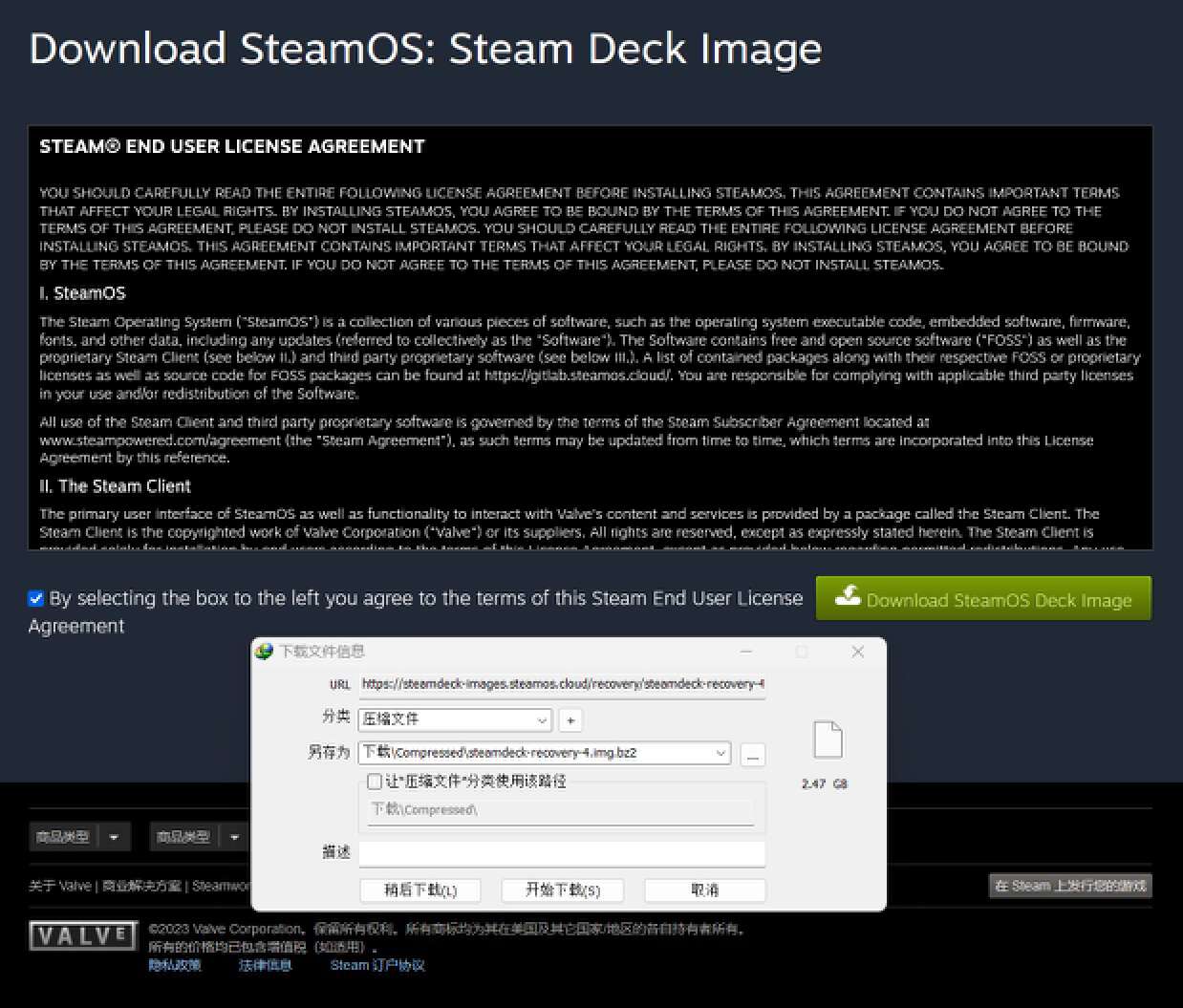Click the plus button to add category
The height and width of the screenshot is (1008, 1183).
(x=570, y=720)
